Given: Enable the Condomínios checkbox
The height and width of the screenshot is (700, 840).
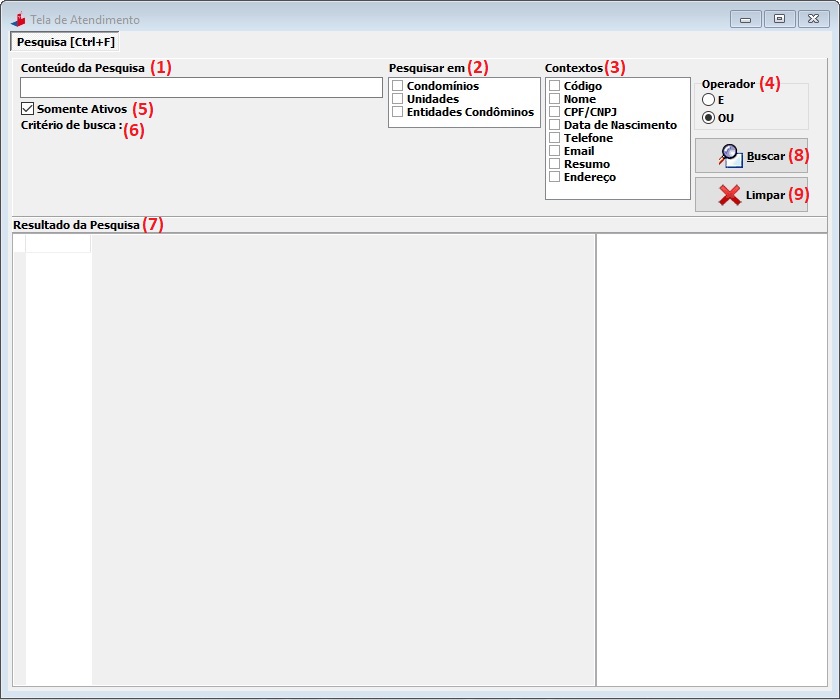Looking at the screenshot, I should click(398, 86).
